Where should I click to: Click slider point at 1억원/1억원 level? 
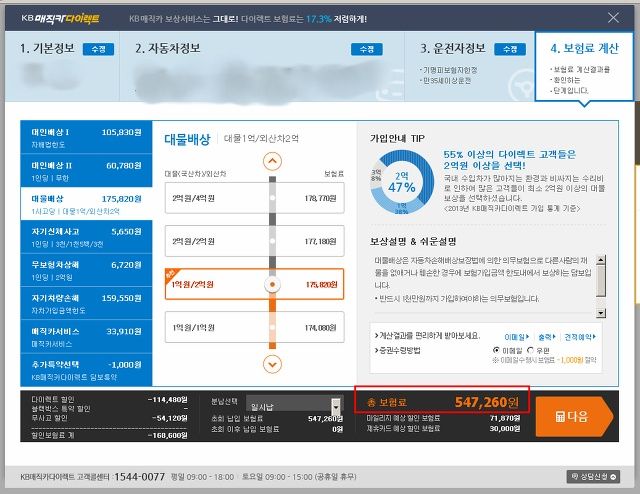click(x=272, y=327)
